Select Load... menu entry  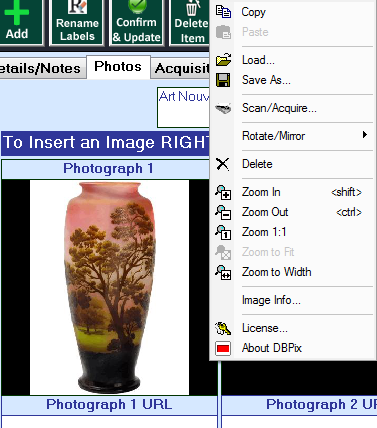click(x=293, y=60)
